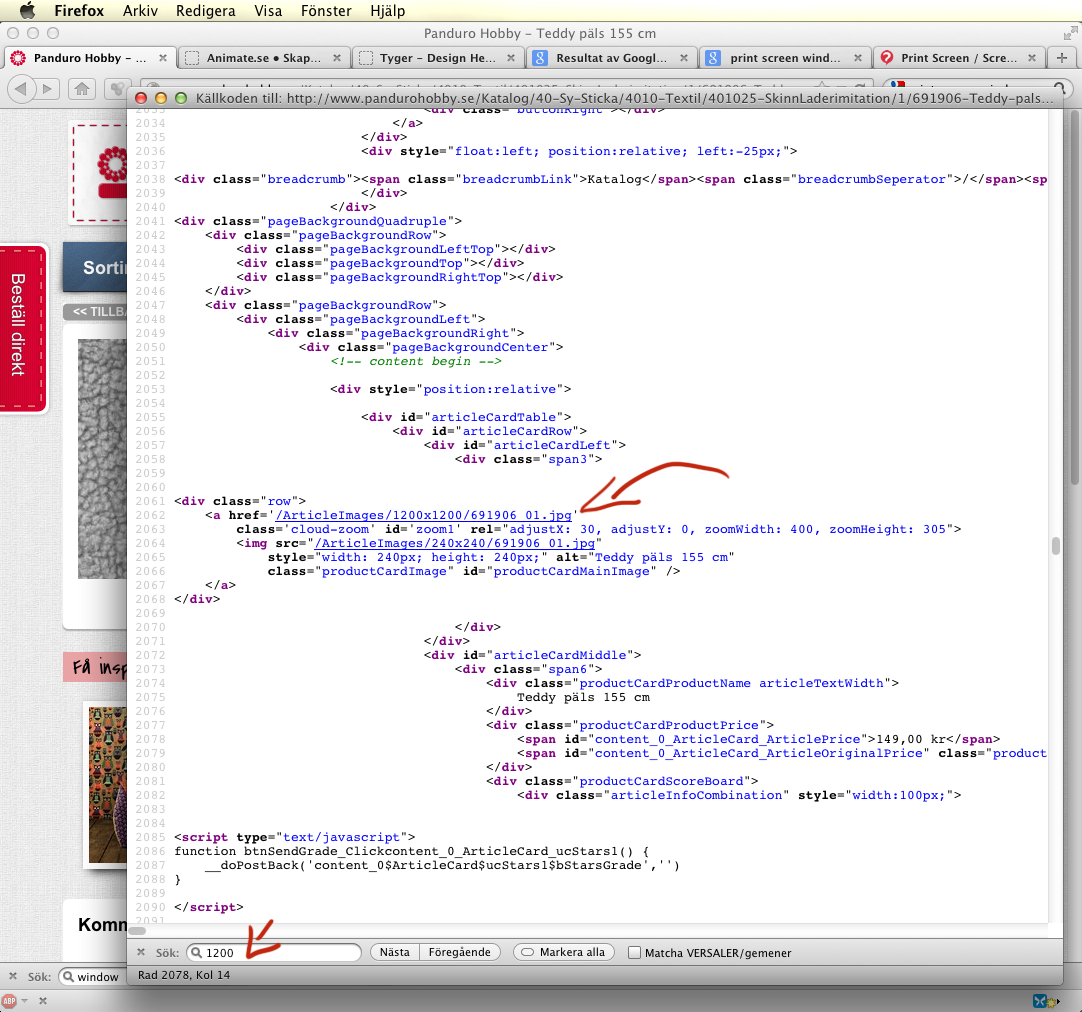
Task: Click the Föregående search button
Action: (x=460, y=952)
